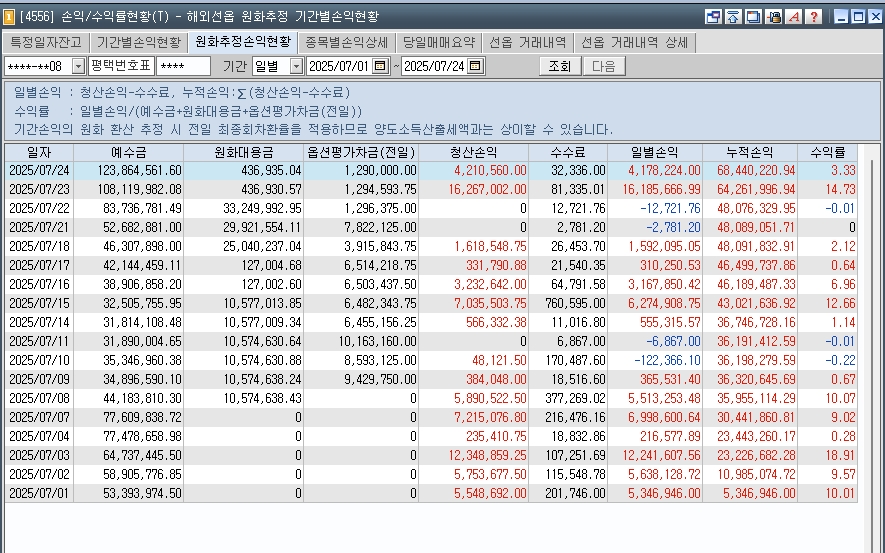Image resolution: width=885 pixels, height=553 pixels.
Task: Click the duplicate window icon
Action: [x=753, y=16]
